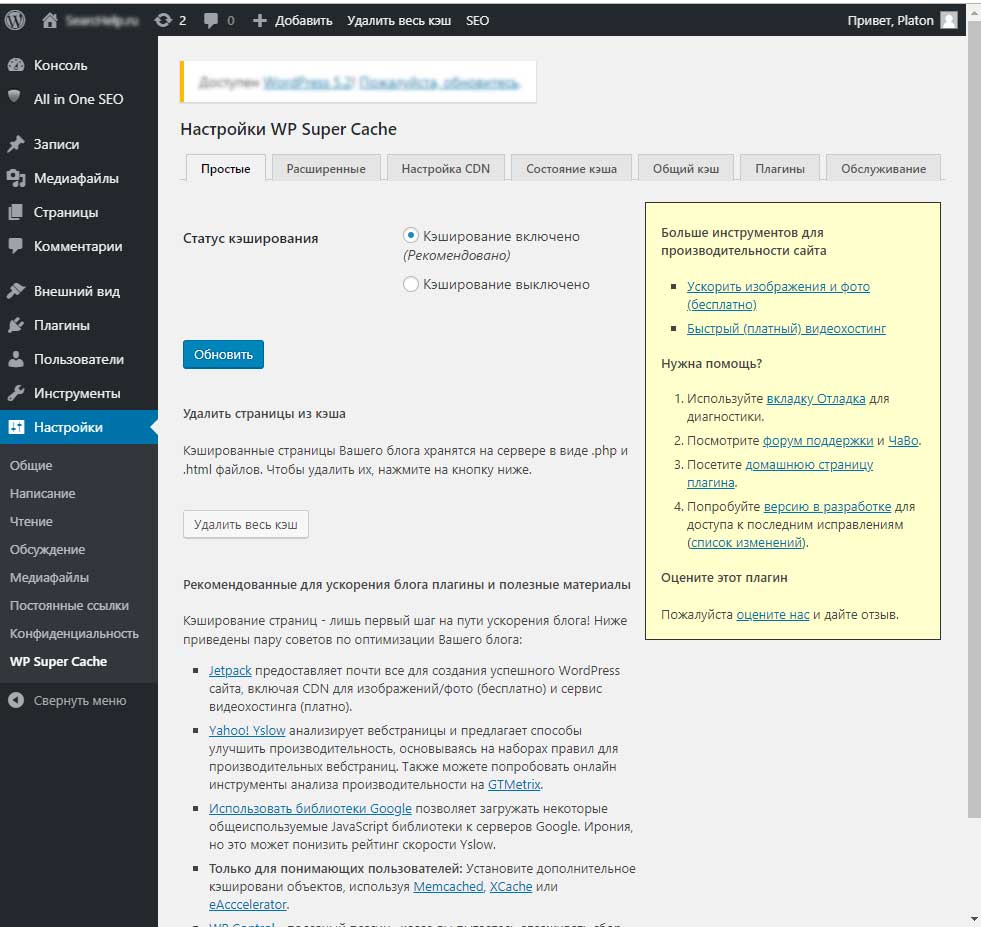The image size is (981, 927).
Task: Click the All in One SEO shield icon
Action: click(x=14, y=97)
